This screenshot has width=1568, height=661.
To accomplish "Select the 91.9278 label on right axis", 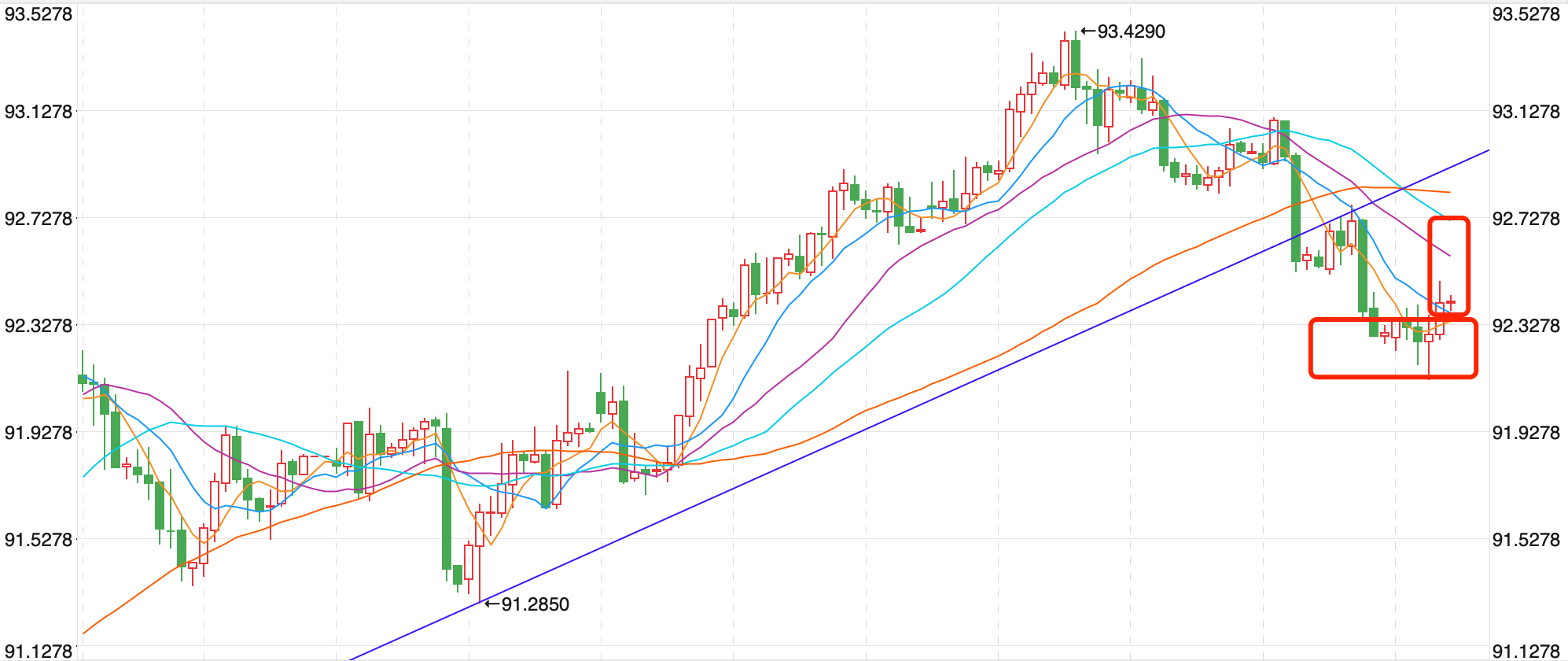I will pyautogui.click(x=1526, y=433).
